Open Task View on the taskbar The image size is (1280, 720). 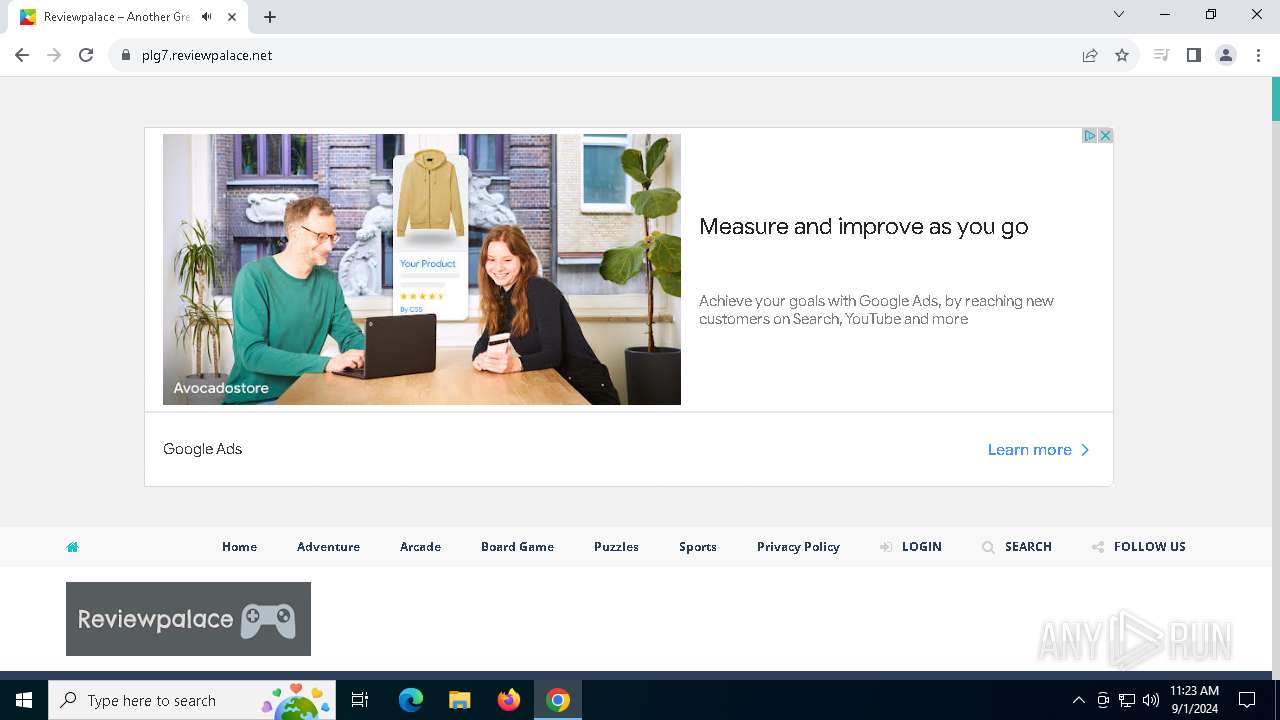(x=360, y=700)
